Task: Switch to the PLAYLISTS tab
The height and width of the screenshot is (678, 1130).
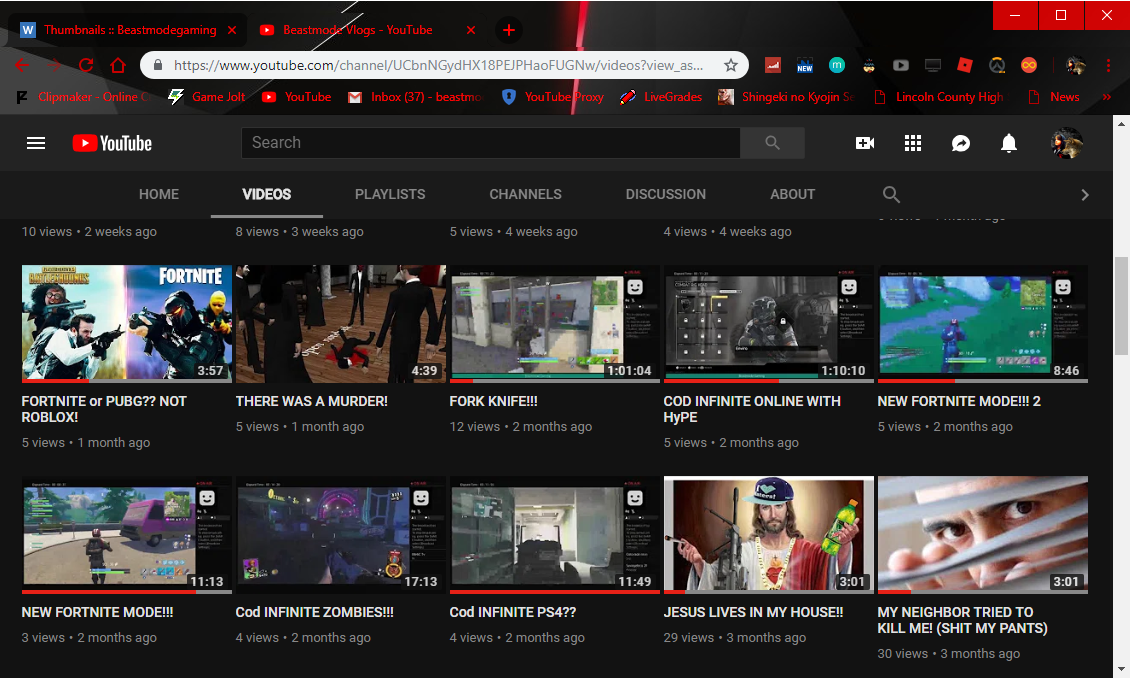Action: 390,194
